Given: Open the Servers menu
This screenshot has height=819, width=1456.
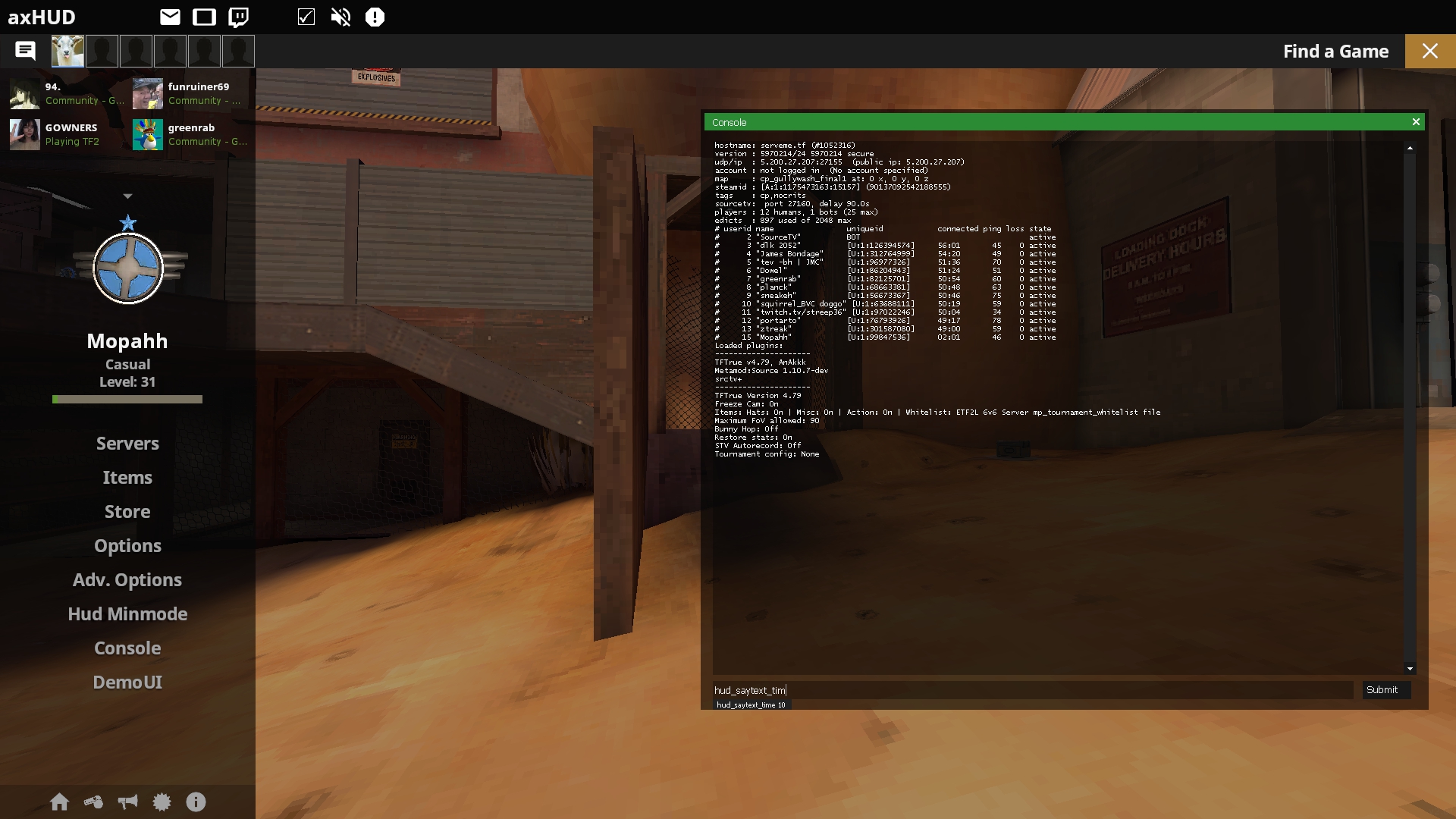Looking at the screenshot, I should 127,444.
